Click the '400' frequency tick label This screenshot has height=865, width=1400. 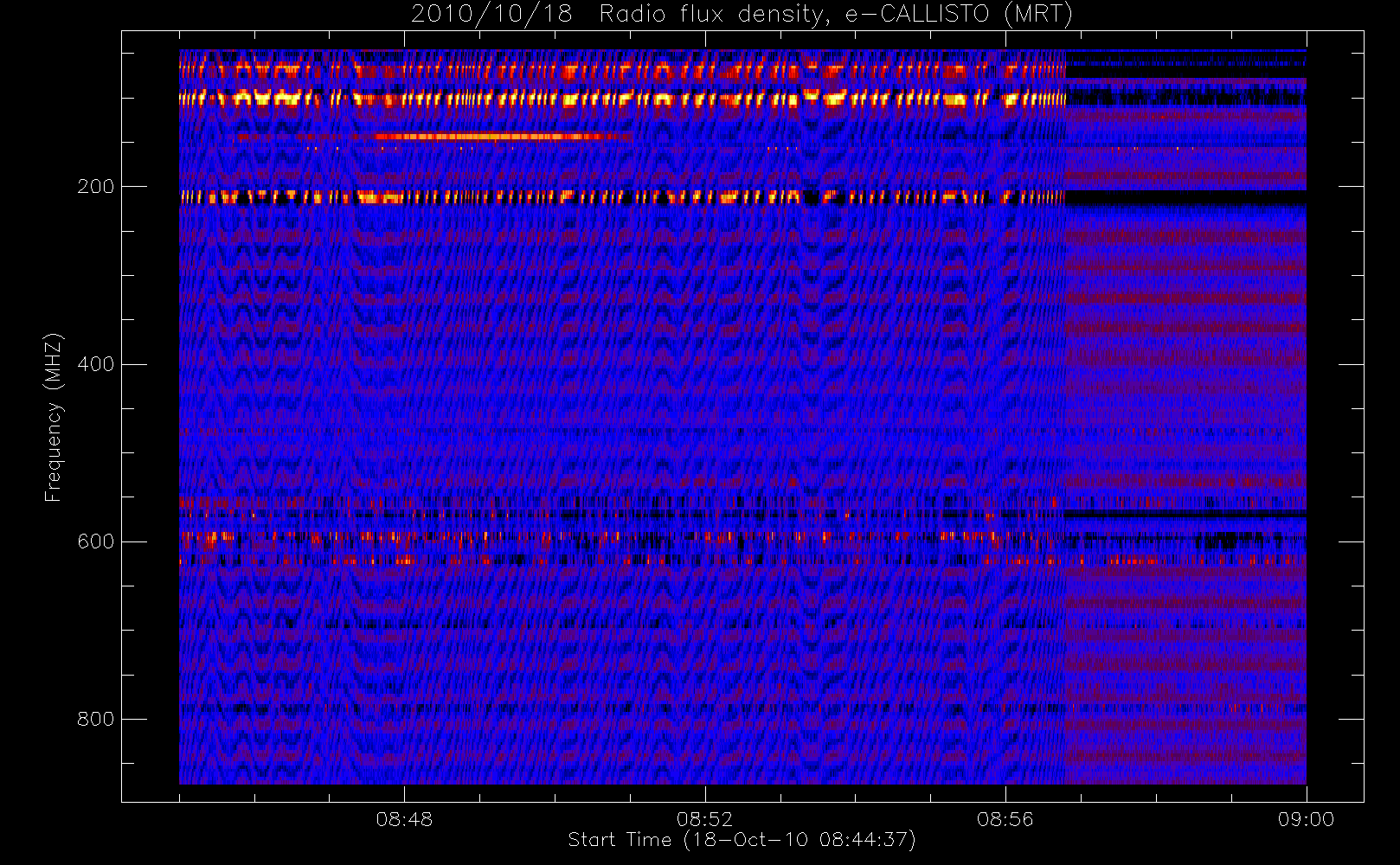pyautogui.click(x=95, y=364)
